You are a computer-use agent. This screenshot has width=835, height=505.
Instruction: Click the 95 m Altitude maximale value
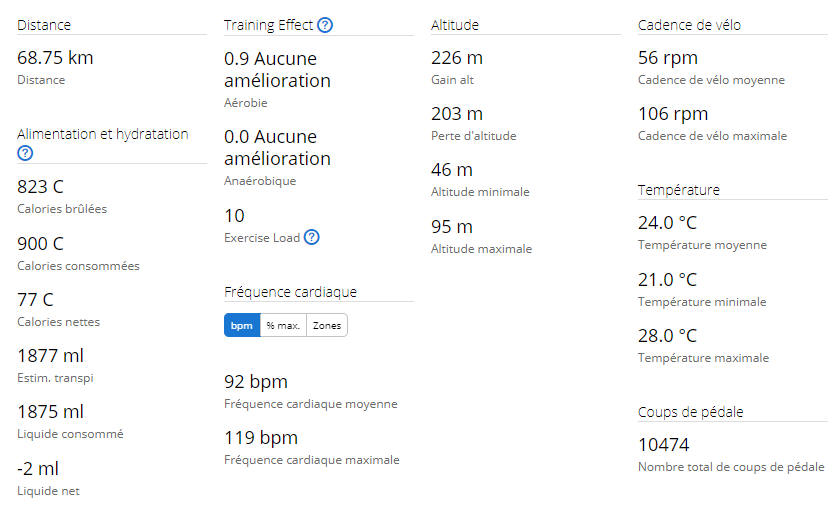[x=452, y=226]
